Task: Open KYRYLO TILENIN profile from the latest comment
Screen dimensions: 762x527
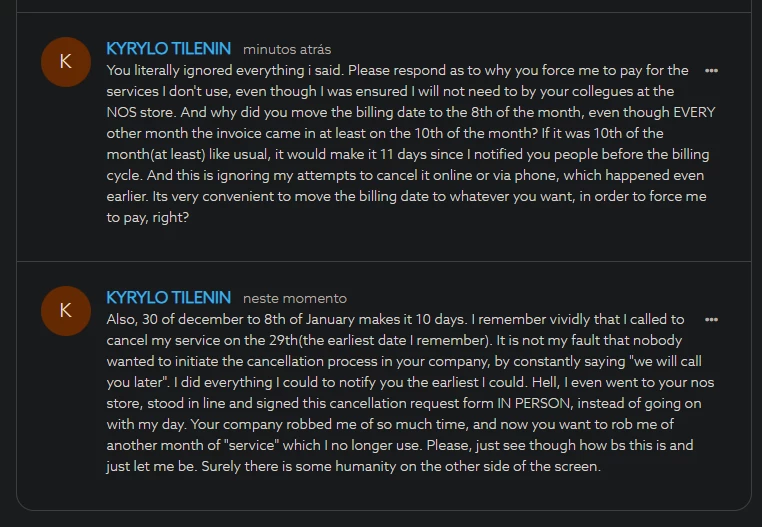Action: (168, 298)
